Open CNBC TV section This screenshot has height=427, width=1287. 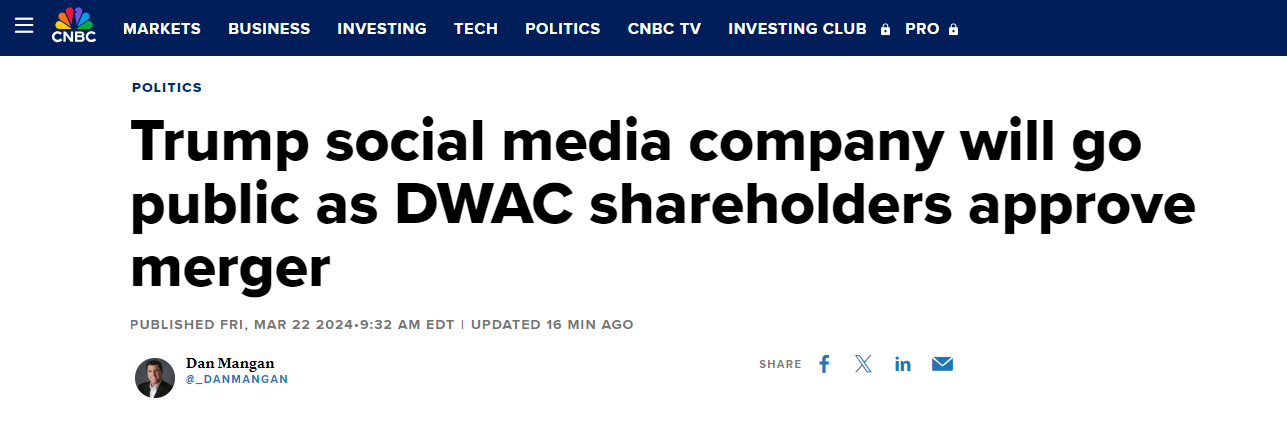click(x=664, y=29)
